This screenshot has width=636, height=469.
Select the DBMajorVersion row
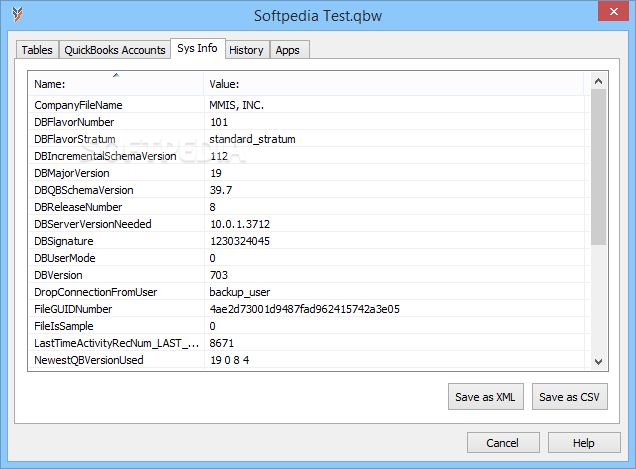tap(309, 173)
